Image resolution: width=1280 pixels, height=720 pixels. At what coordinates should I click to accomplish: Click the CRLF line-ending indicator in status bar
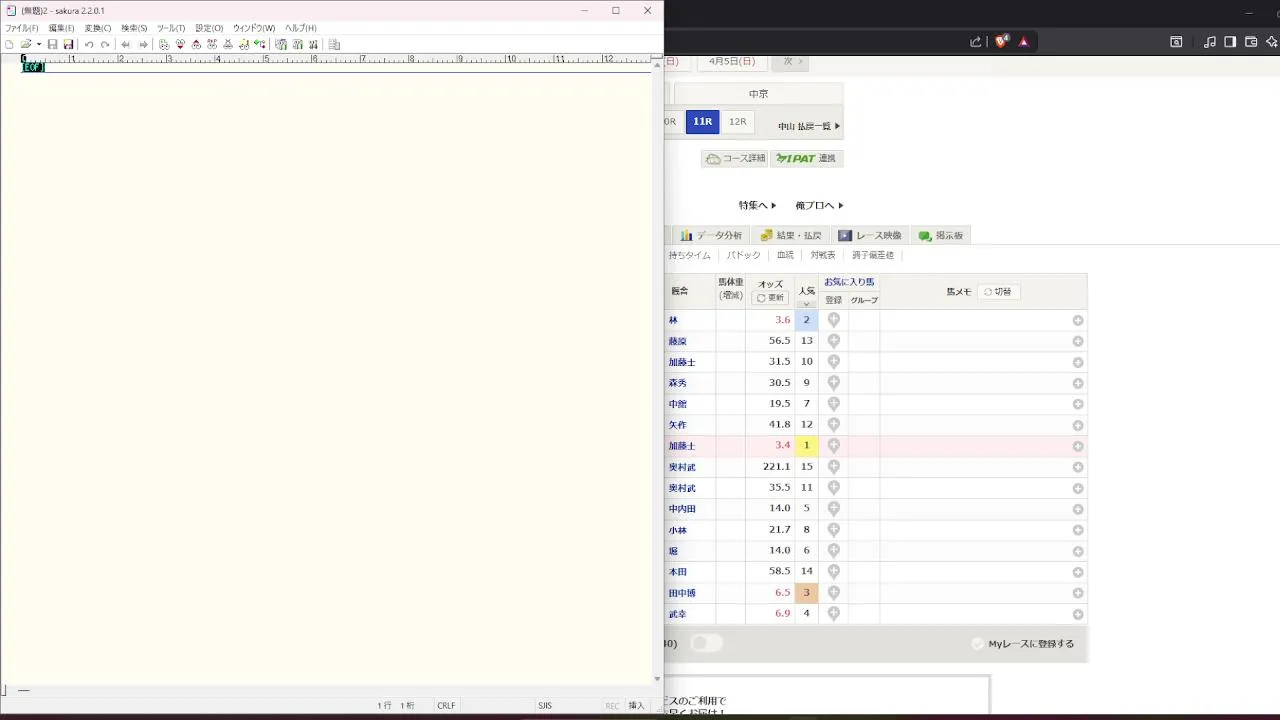(446, 705)
